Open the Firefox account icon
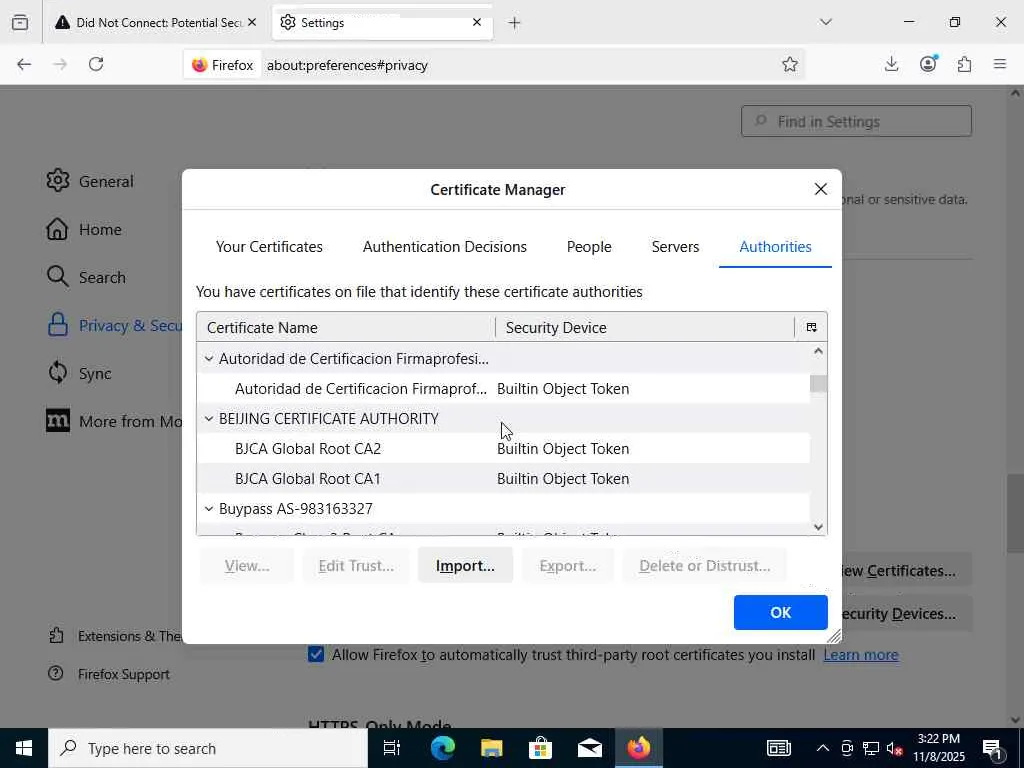Screen dimensions: 1024x768 (x=928, y=63)
